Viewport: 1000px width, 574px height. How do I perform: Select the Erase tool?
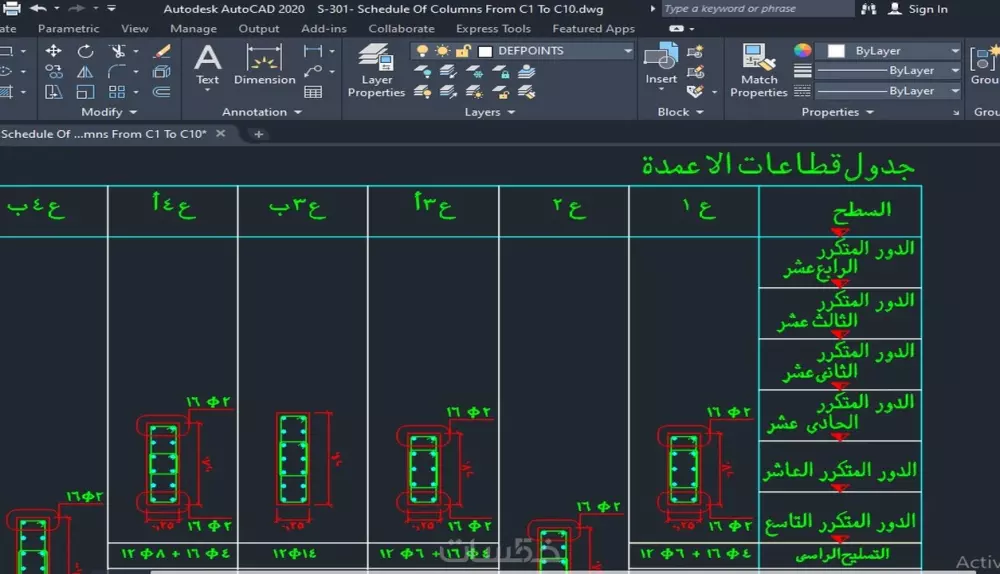click(163, 50)
